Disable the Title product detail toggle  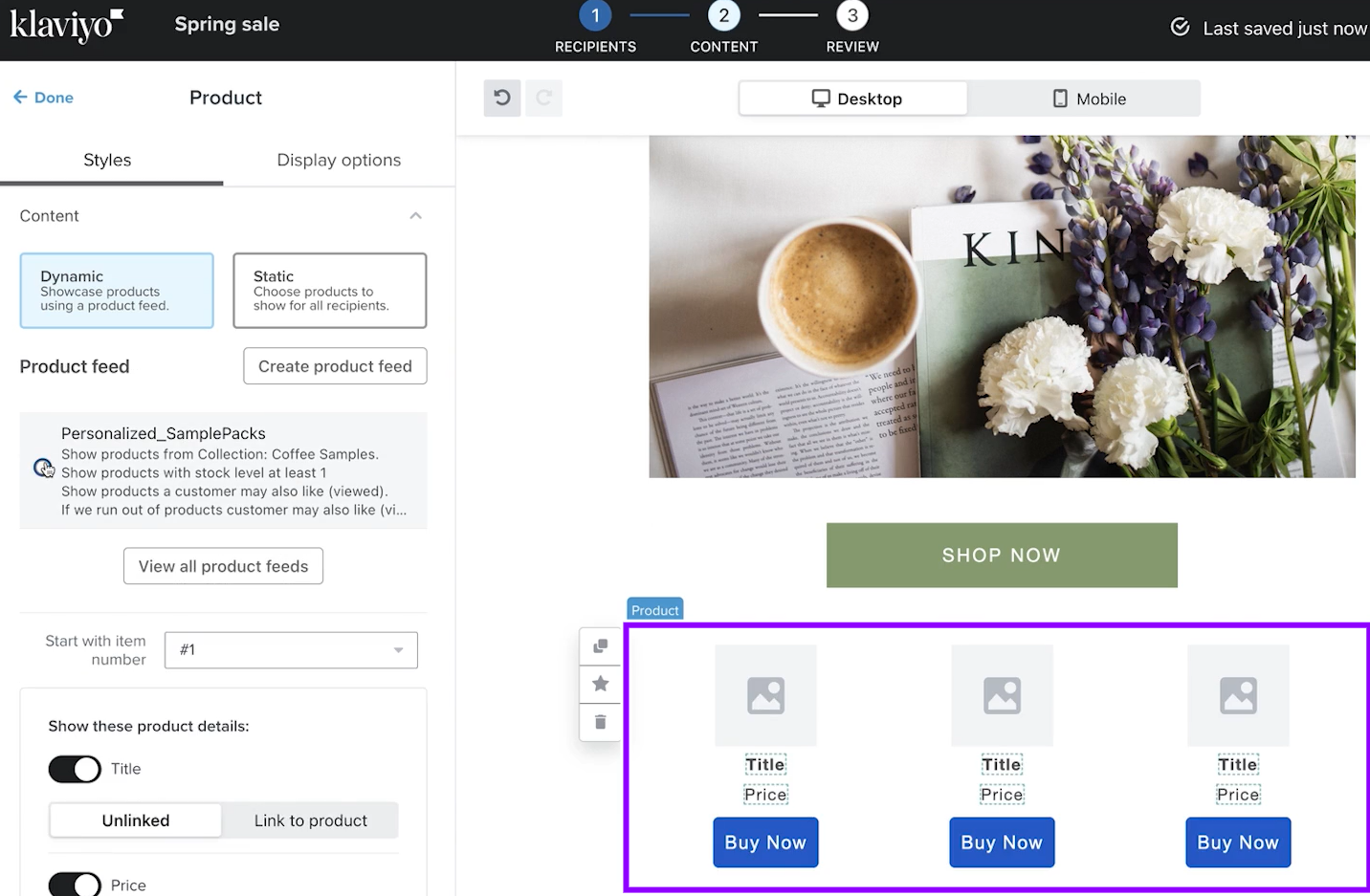[74, 769]
